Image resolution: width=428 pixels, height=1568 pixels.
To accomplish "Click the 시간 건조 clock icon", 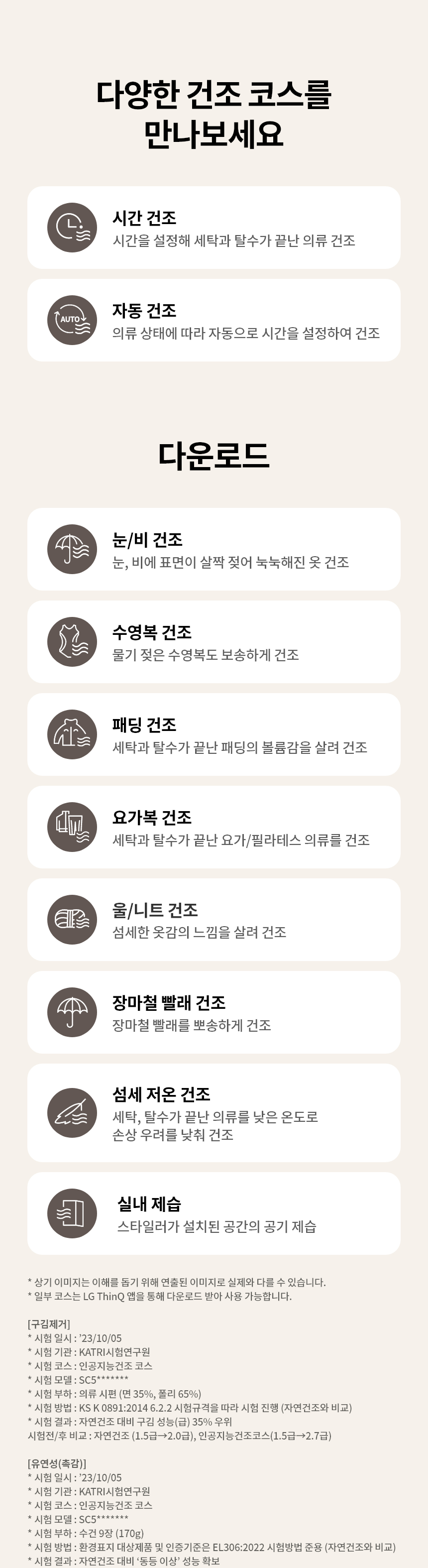I will pyautogui.click(x=72, y=228).
